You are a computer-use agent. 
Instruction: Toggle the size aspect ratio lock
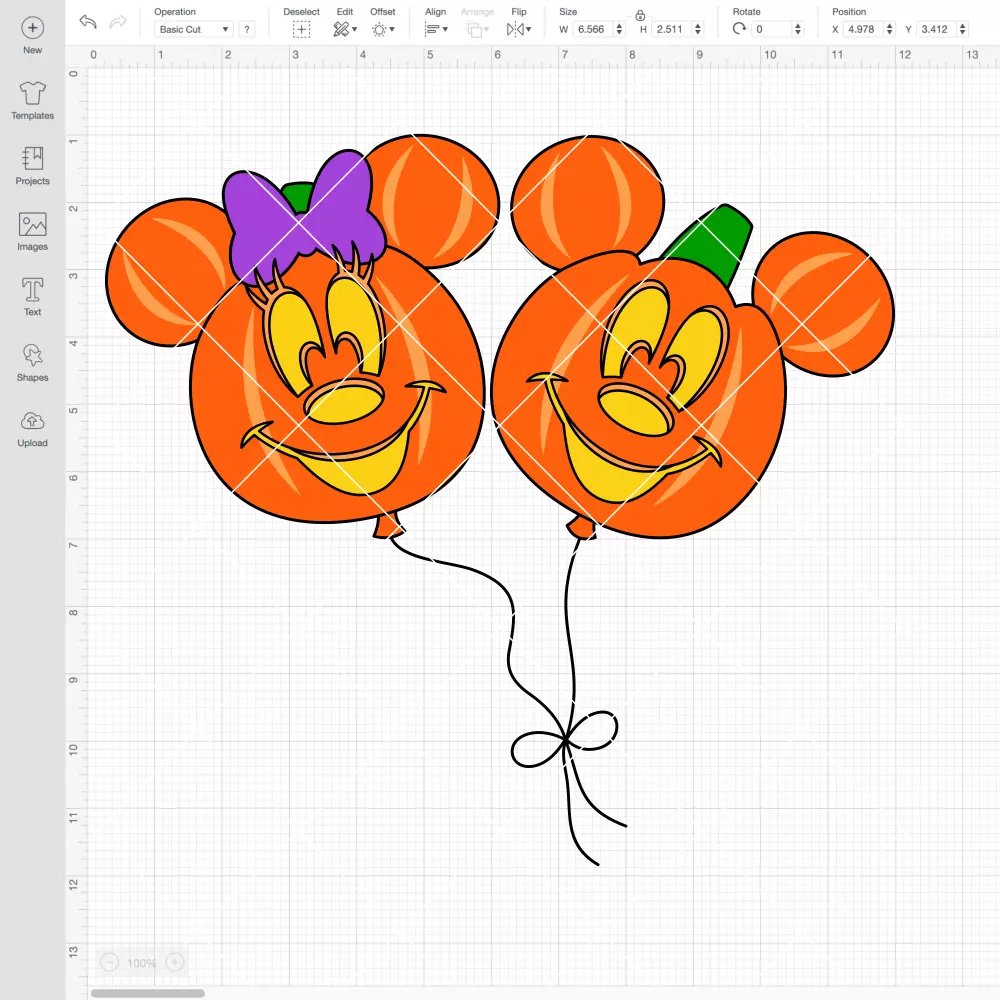640,15
